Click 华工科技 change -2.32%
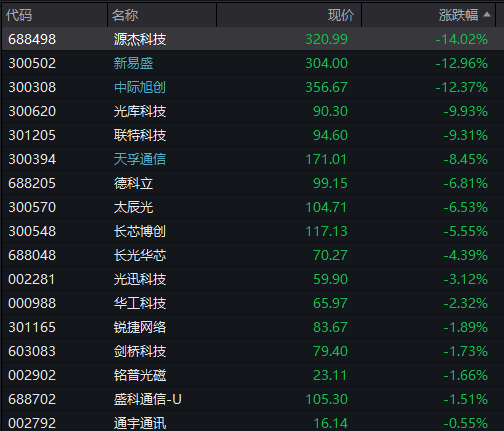The width and height of the screenshot is (504, 431). pos(466,303)
